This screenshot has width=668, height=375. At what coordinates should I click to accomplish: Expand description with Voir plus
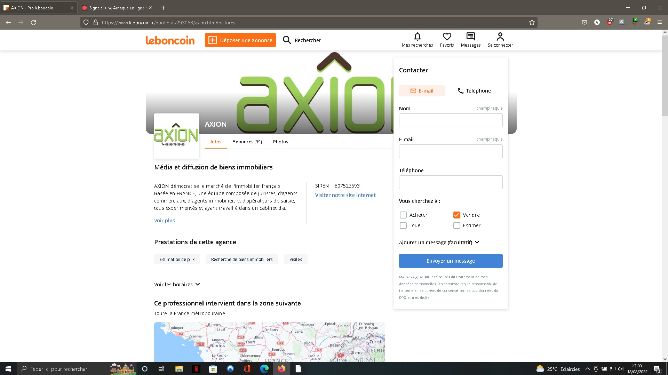click(164, 220)
